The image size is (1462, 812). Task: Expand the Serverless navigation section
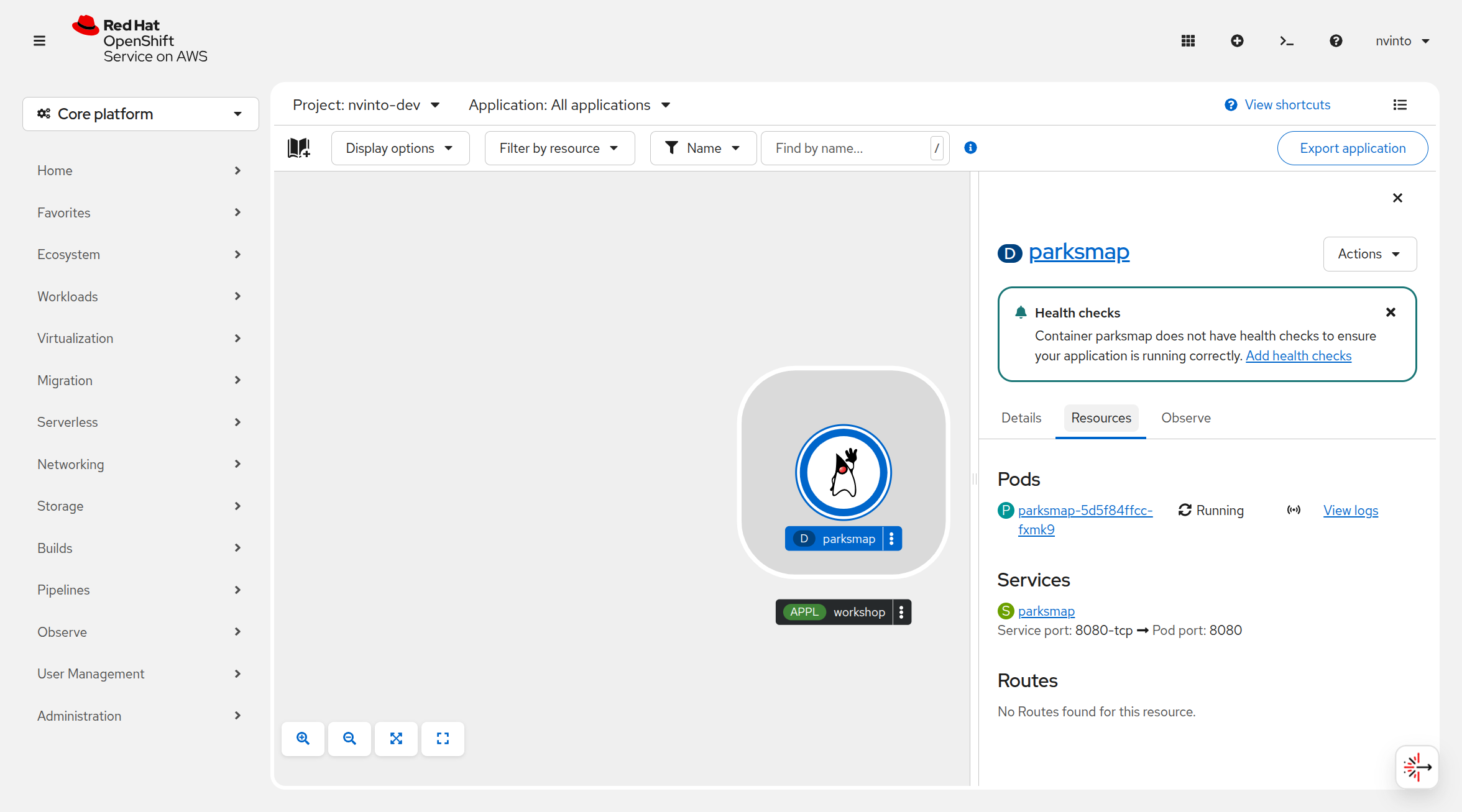[140, 422]
